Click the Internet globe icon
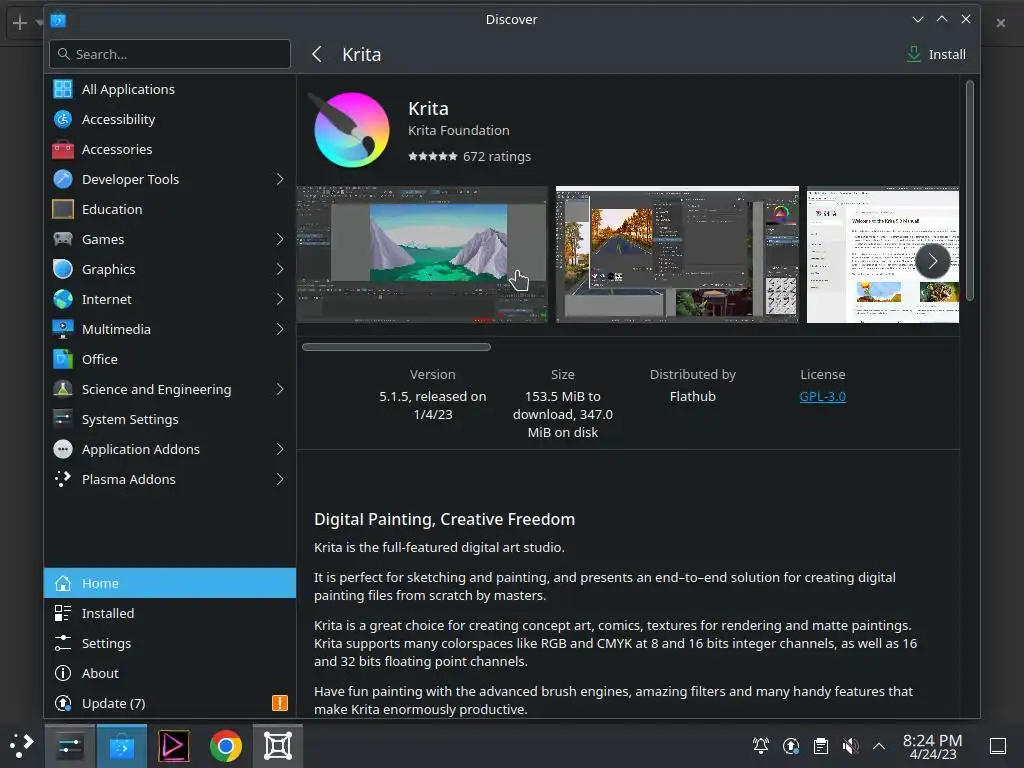This screenshot has width=1024, height=768. tap(63, 299)
